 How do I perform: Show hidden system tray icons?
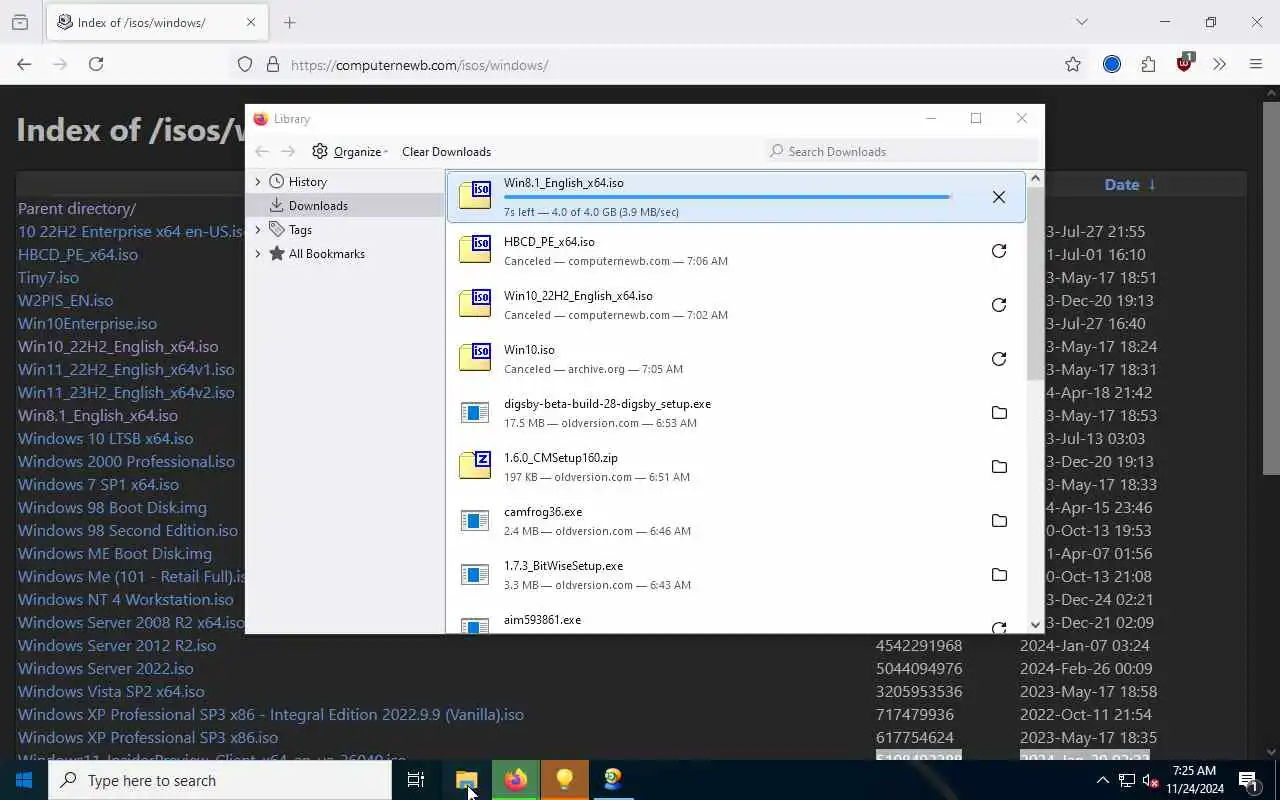[1103, 780]
